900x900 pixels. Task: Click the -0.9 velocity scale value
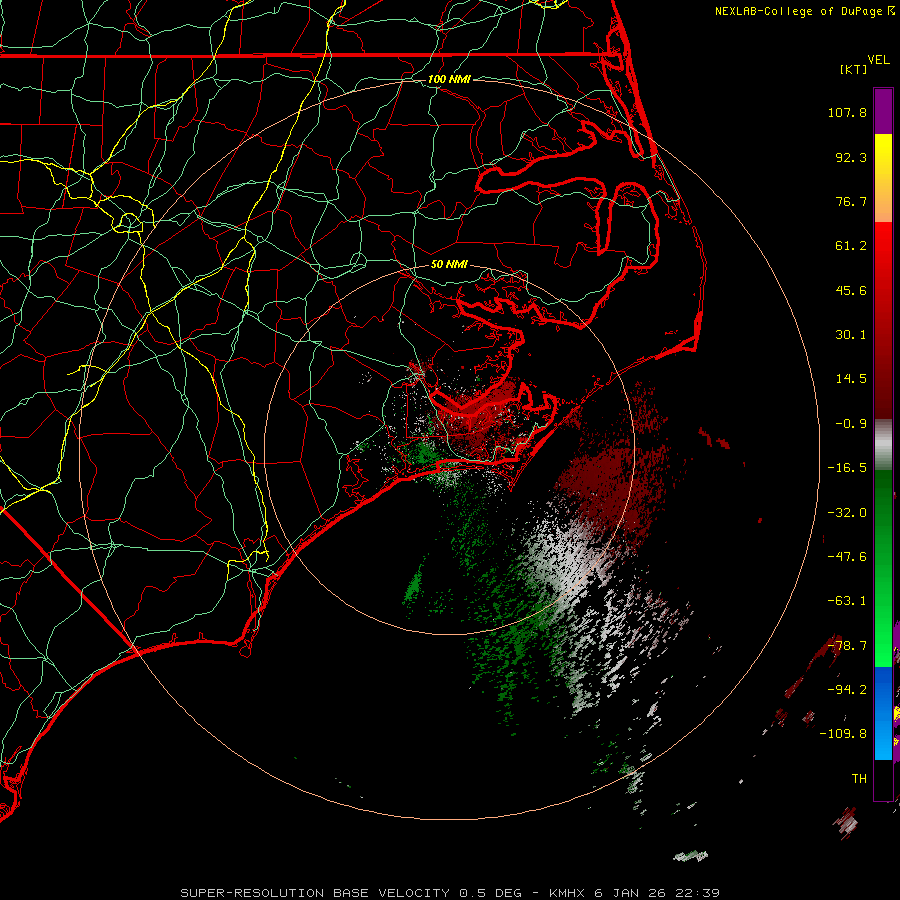pos(851,424)
